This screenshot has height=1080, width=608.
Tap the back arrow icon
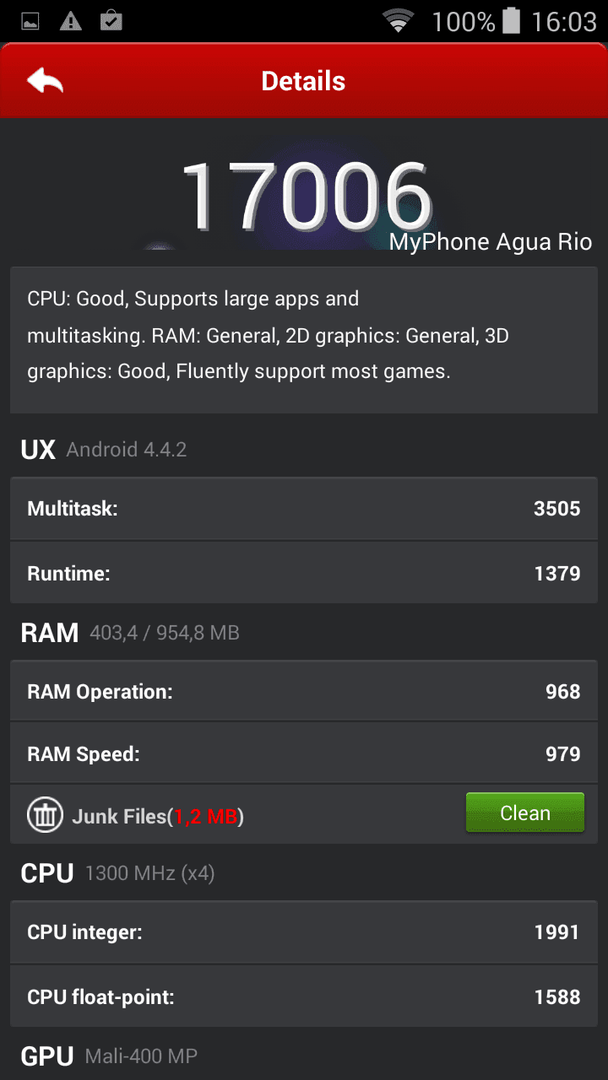pos(45,81)
